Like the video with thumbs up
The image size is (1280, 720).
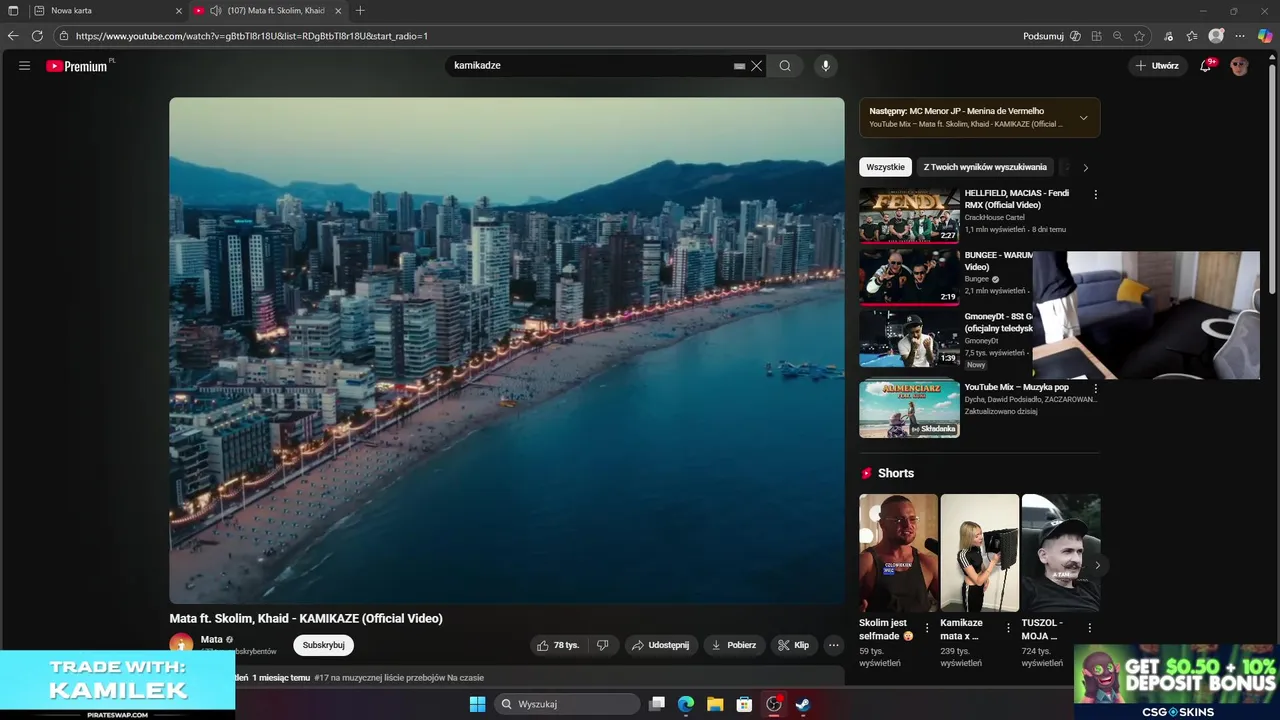tap(557, 645)
